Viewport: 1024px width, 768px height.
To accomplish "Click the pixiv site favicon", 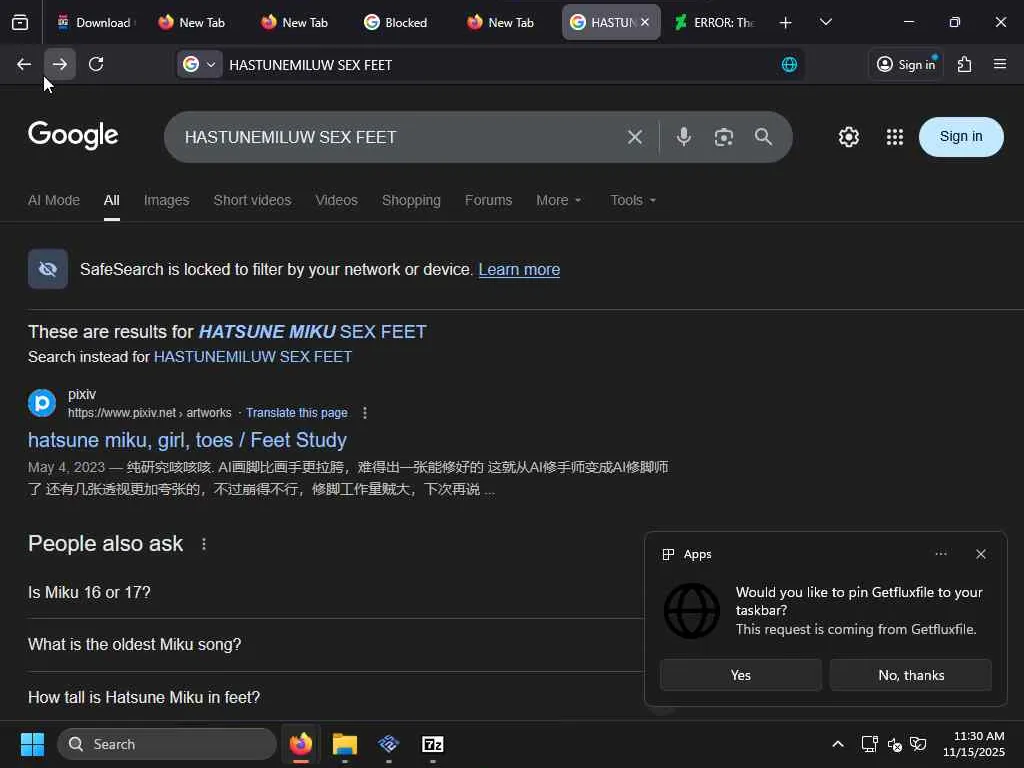I will pos(42,403).
